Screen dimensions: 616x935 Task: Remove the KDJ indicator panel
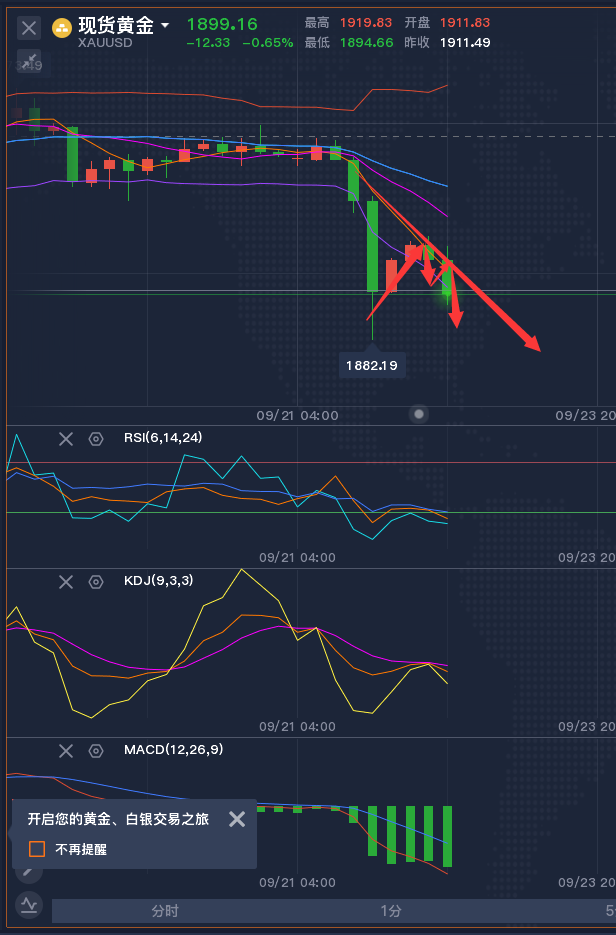point(66,582)
